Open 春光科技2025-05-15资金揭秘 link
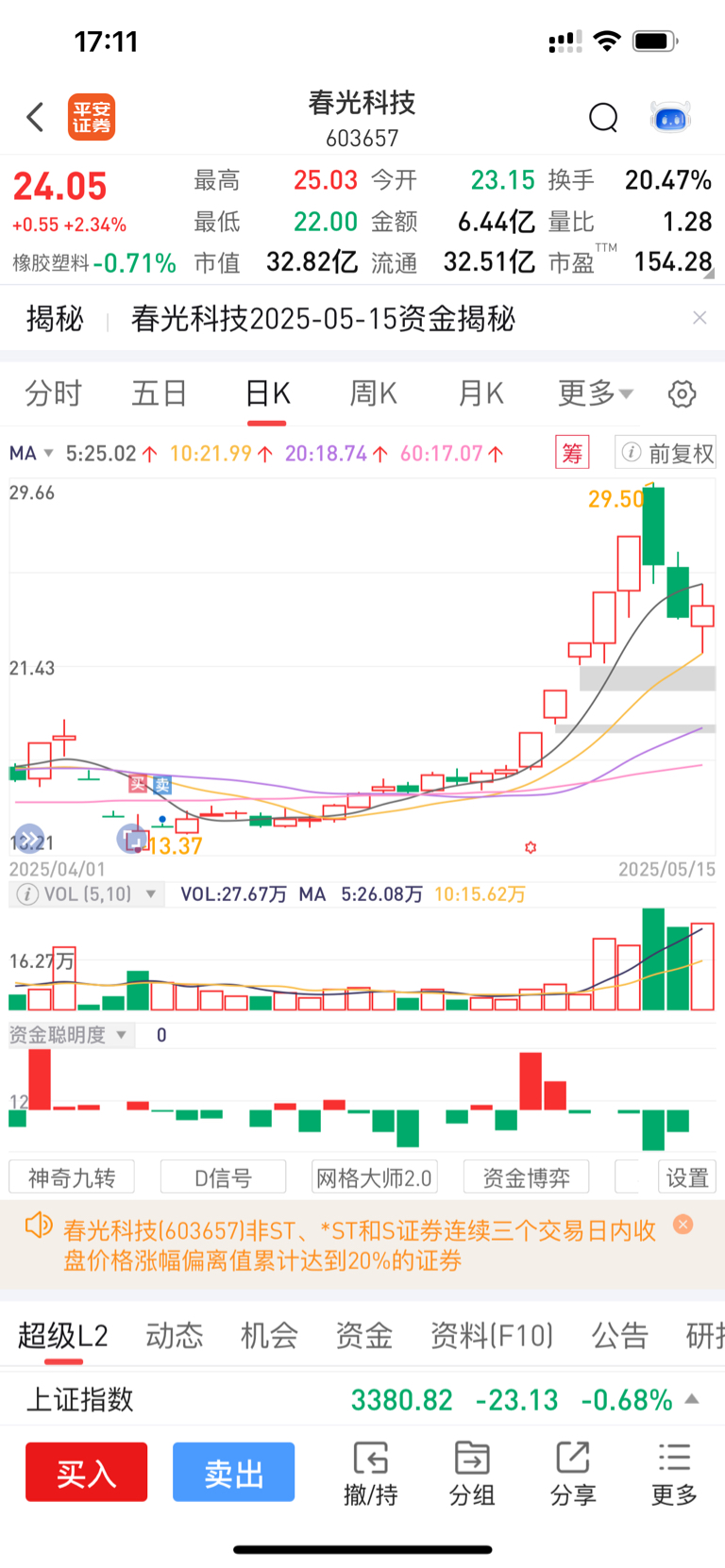725x1568 pixels. pos(323,318)
